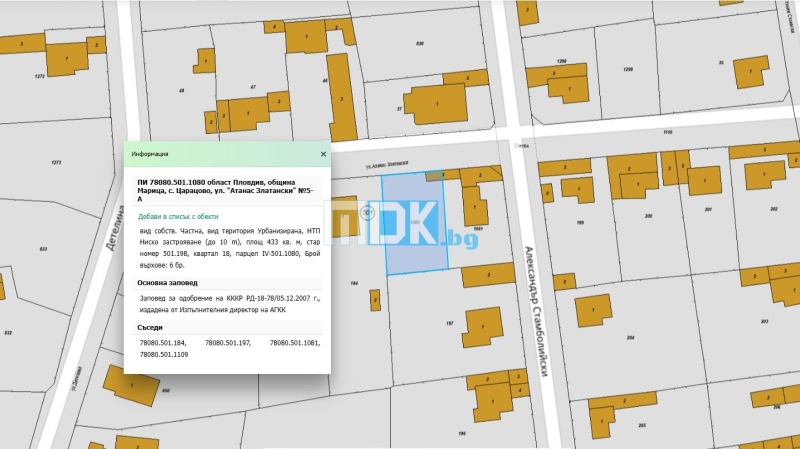The image size is (800, 449).
Task: Click the Информация panel title bar
Action: (x=220, y=154)
